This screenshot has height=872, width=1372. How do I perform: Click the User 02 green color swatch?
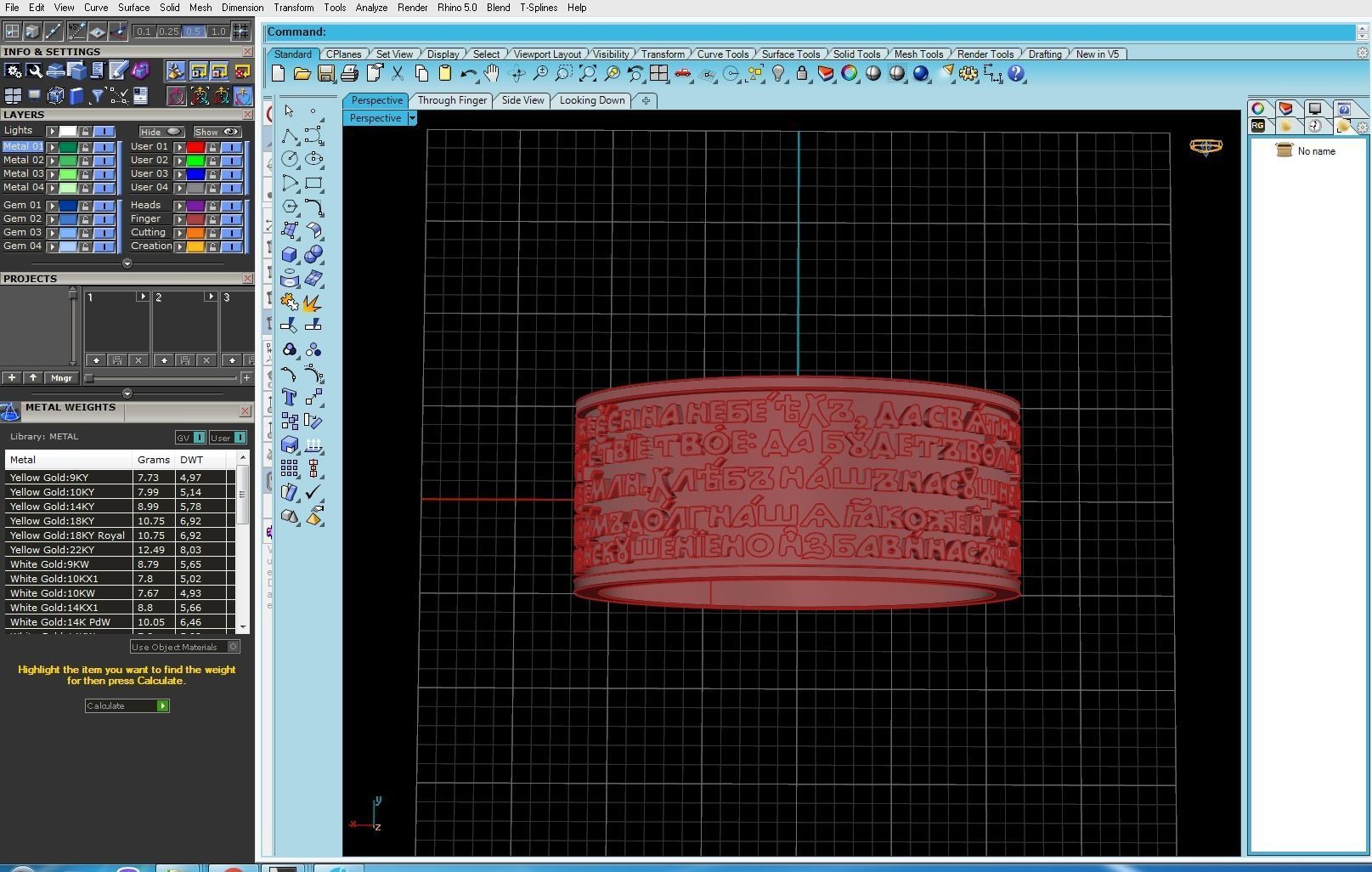tap(195, 161)
